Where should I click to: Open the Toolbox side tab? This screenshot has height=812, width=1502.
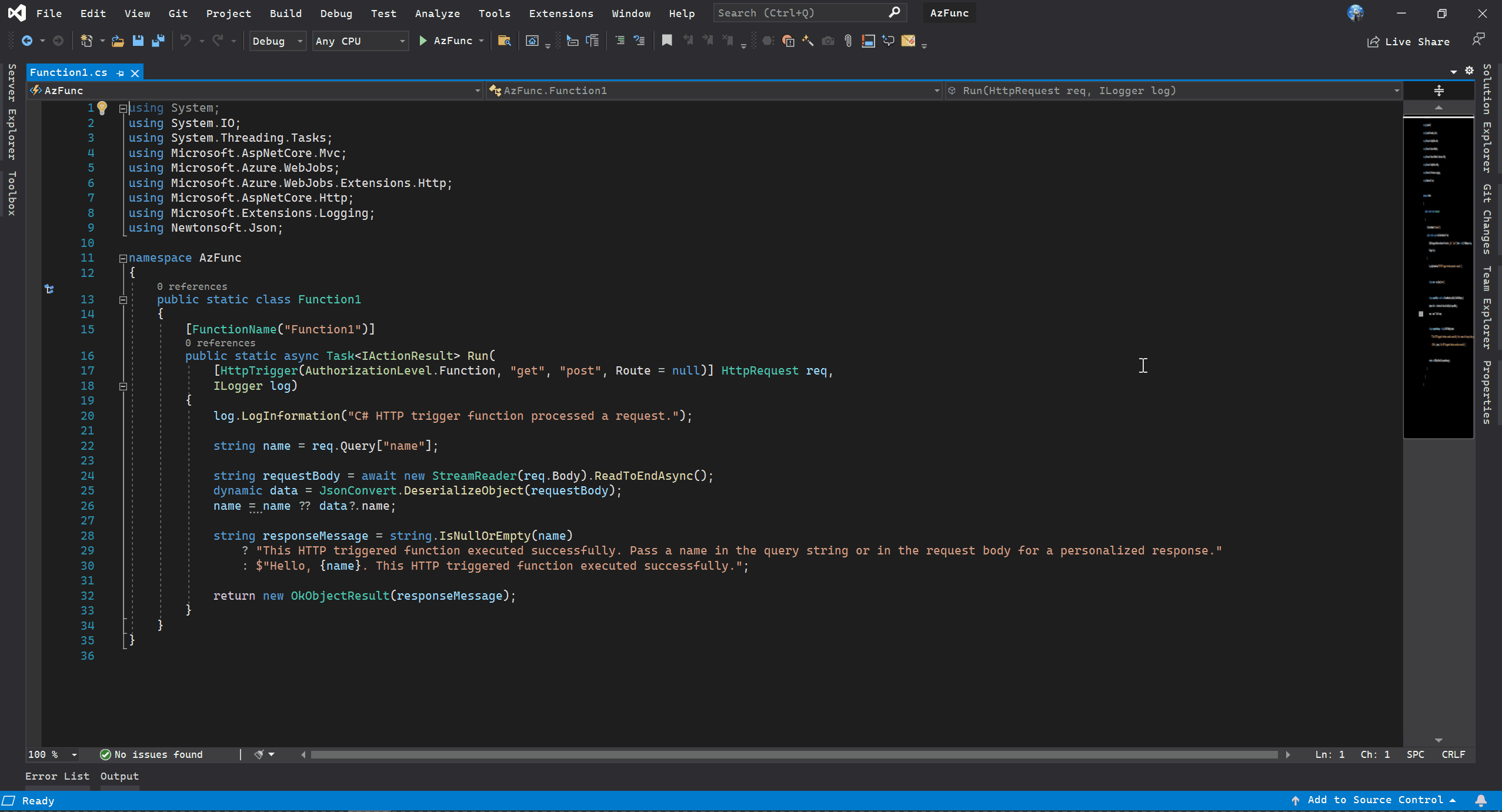click(x=12, y=193)
